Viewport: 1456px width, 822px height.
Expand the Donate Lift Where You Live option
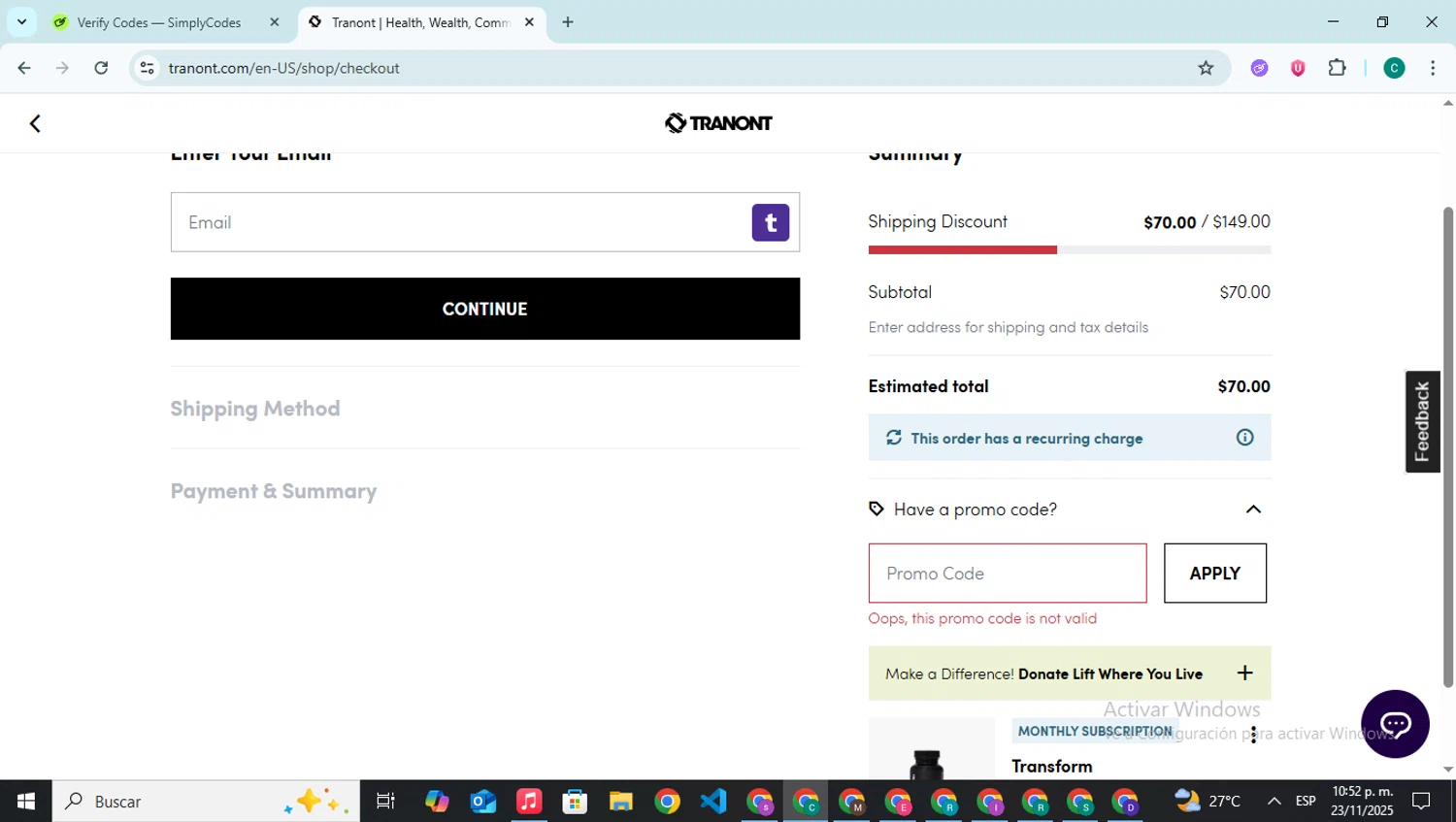(x=1244, y=673)
